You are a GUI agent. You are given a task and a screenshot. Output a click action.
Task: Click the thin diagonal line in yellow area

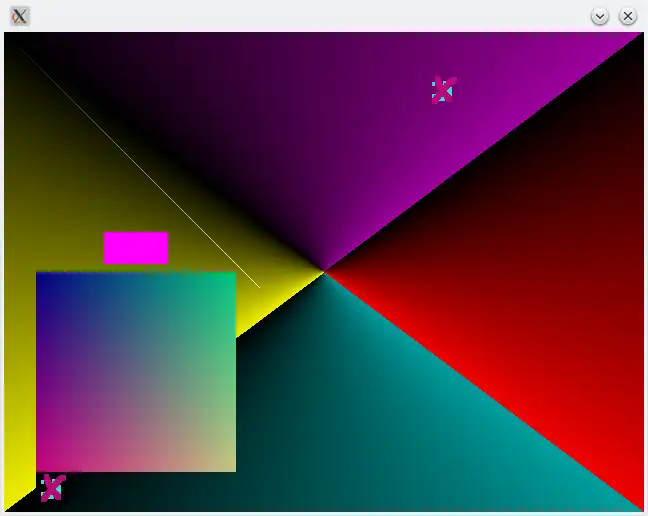point(140,168)
